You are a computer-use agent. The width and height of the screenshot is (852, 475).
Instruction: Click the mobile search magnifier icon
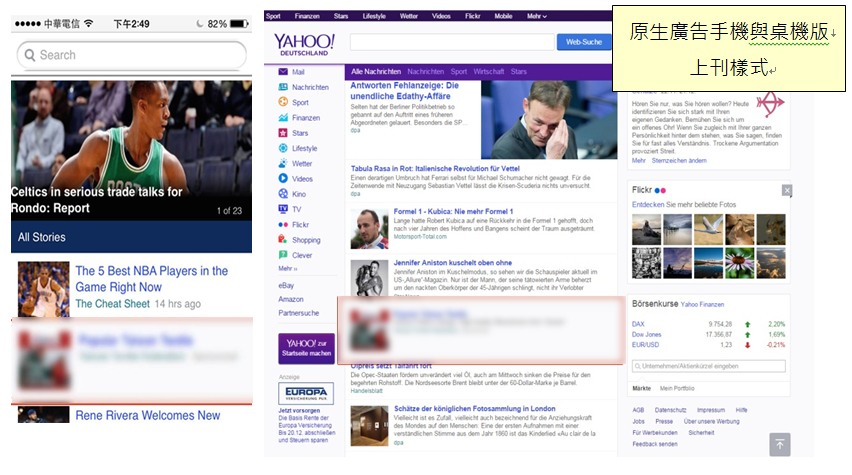(x=30, y=55)
